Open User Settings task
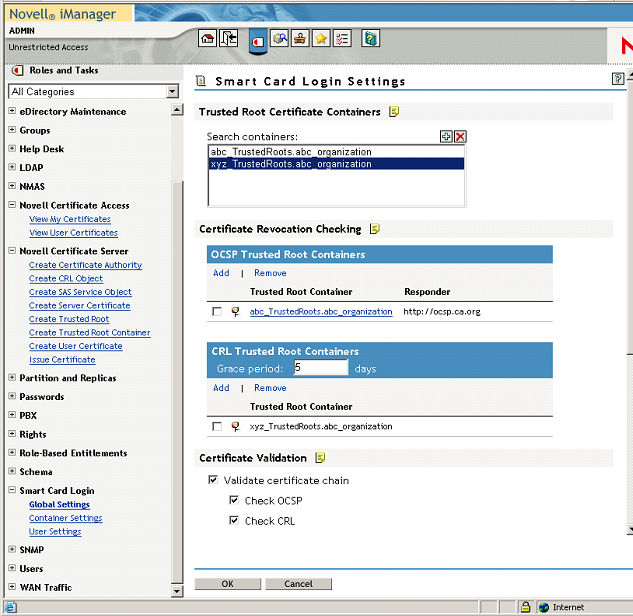 click(x=55, y=532)
